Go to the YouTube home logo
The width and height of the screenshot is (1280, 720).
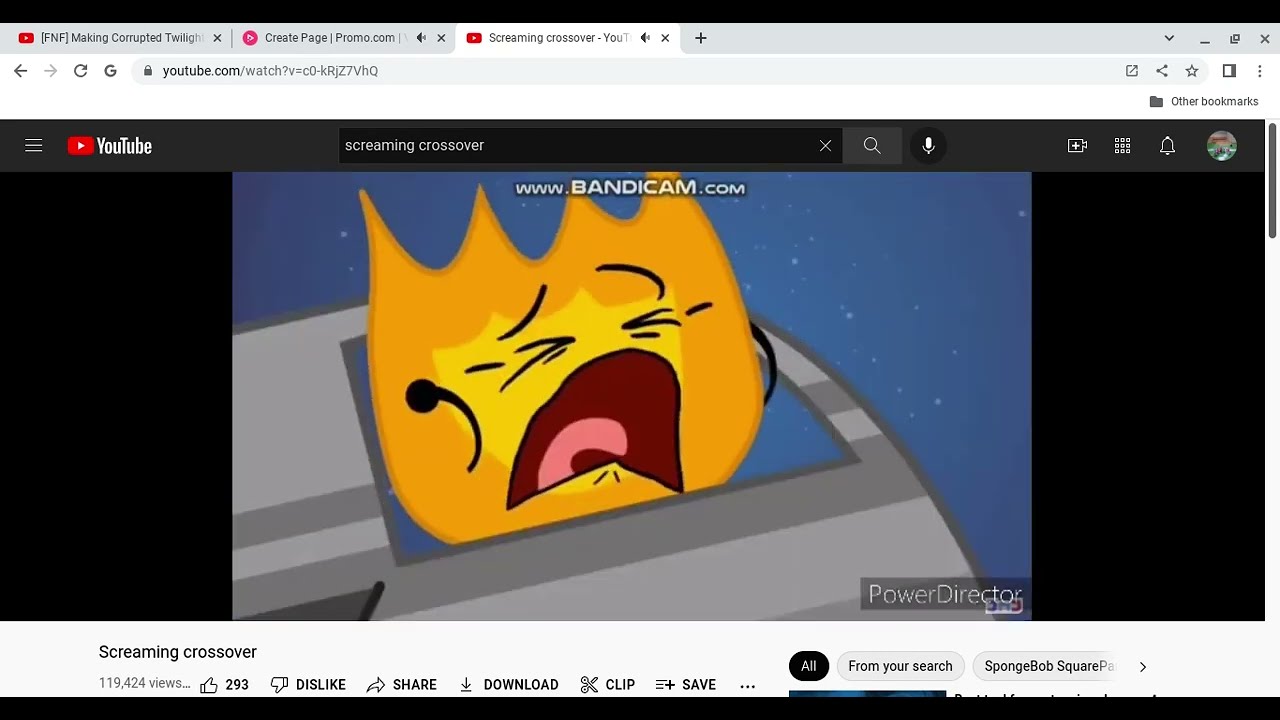pyautogui.click(x=110, y=146)
